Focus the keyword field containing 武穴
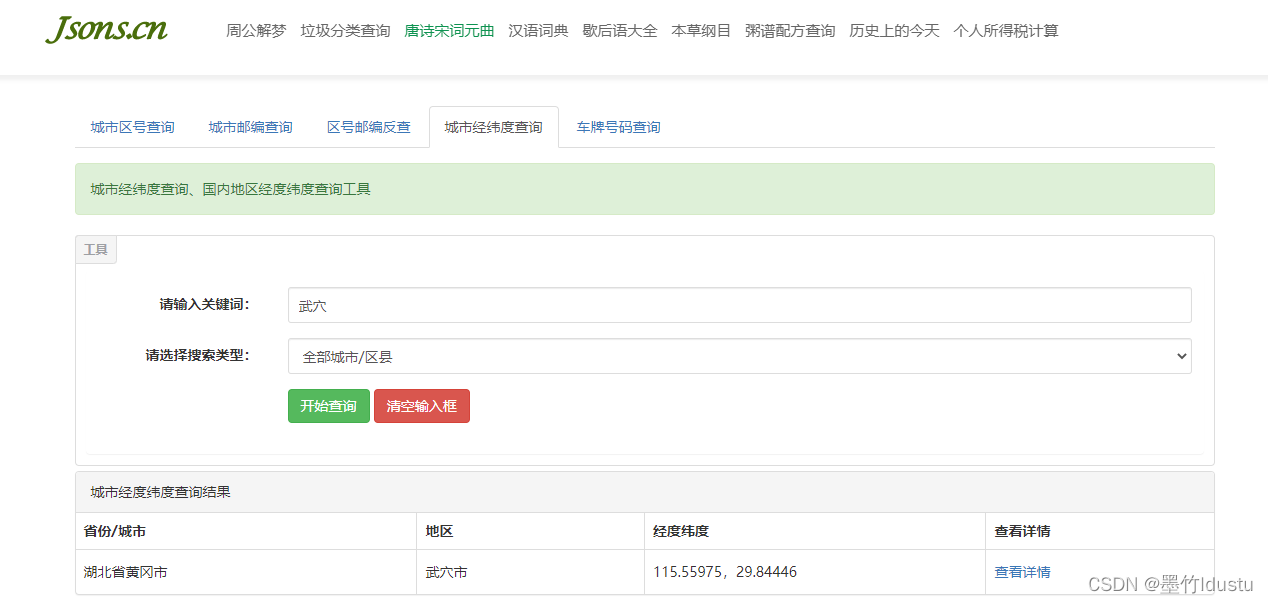1268x603 pixels. [739, 305]
